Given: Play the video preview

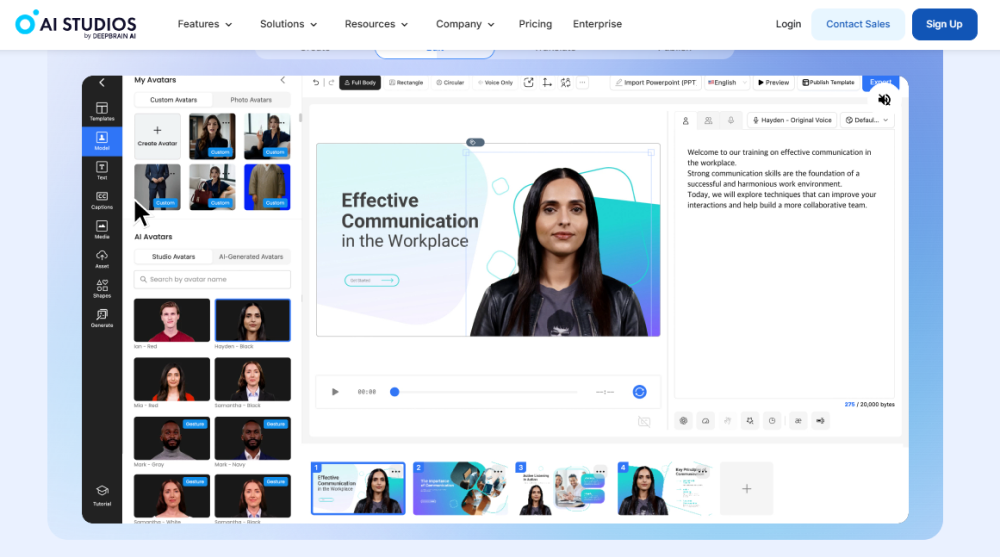Looking at the screenshot, I should [x=335, y=392].
